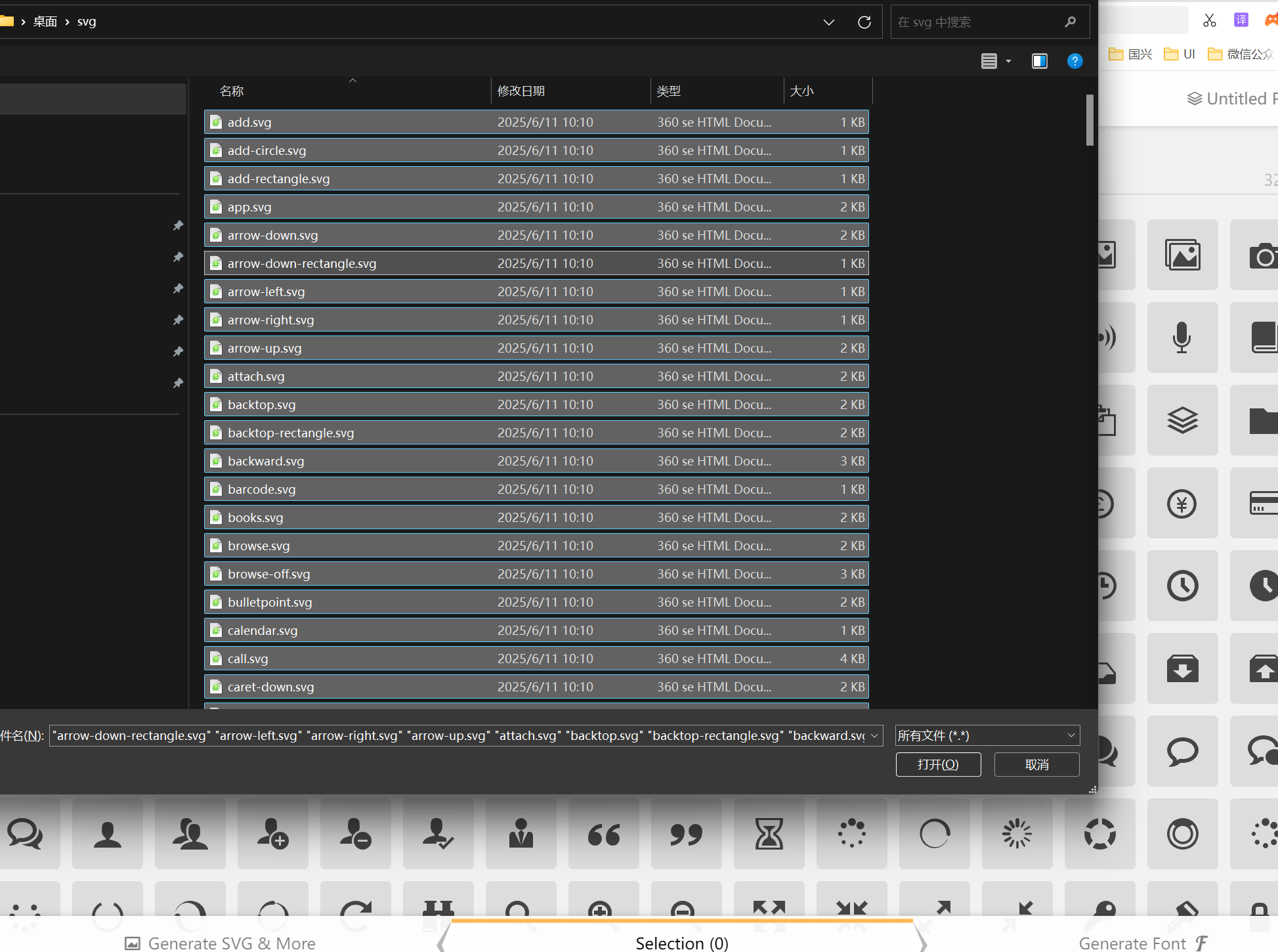The image size is (1278, 952).
Task: Click the 取消 cancel button
Action: 1036,764
